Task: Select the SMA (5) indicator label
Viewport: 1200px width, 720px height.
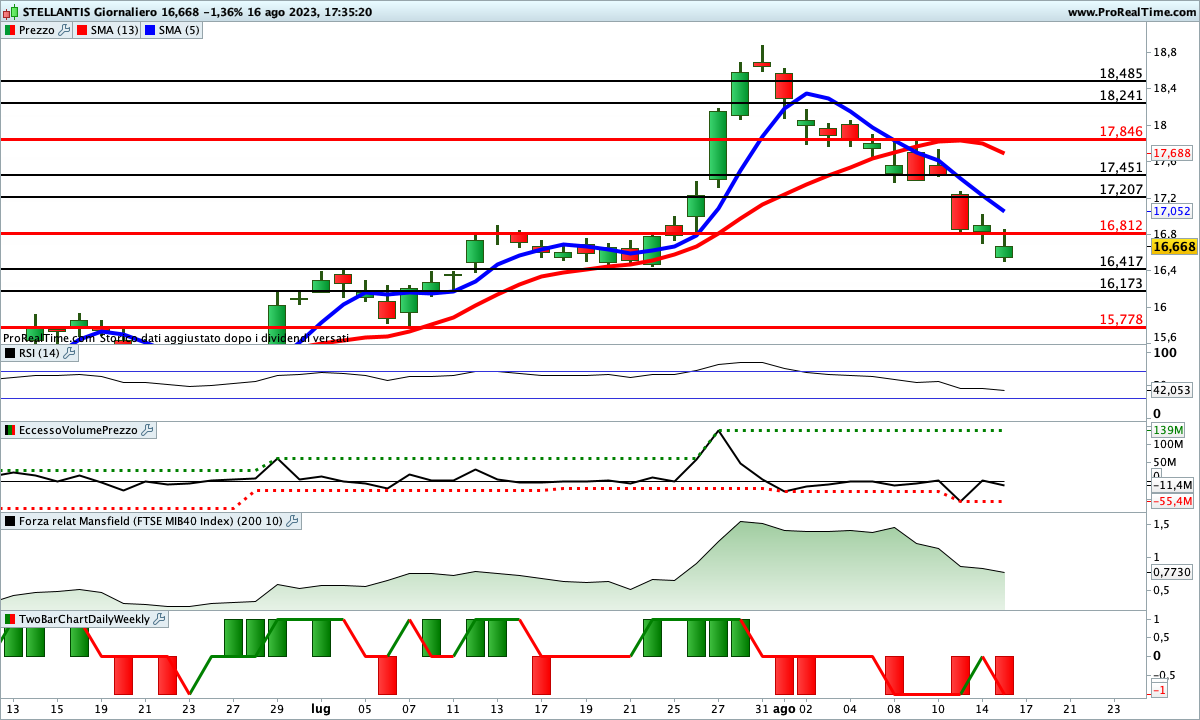Action: point(180,30)
